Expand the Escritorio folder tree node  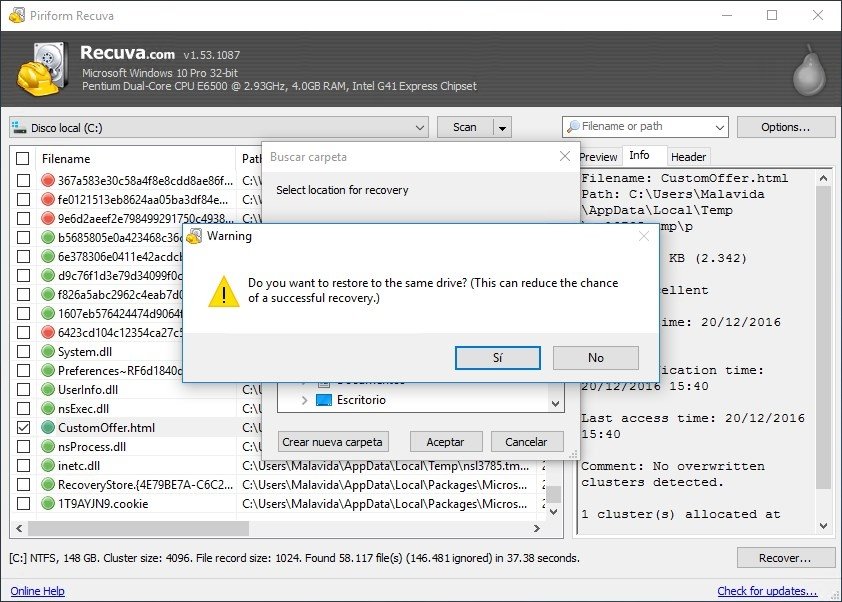pos(304,400)
